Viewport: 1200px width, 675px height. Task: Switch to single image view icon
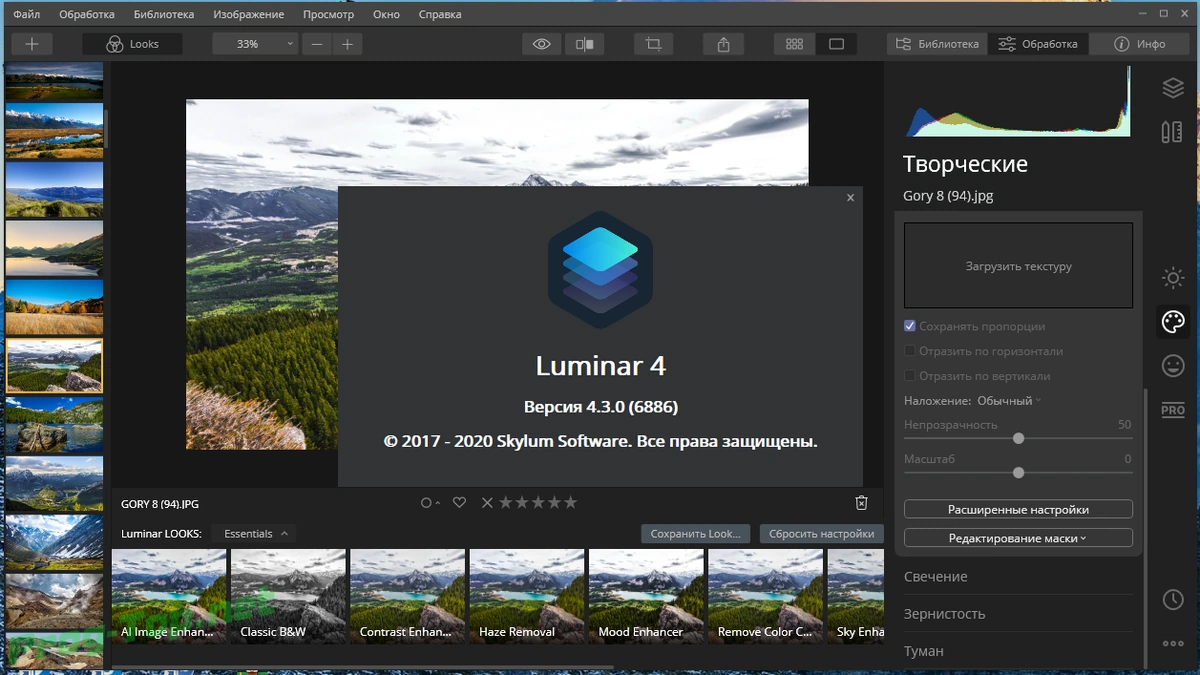837,44
